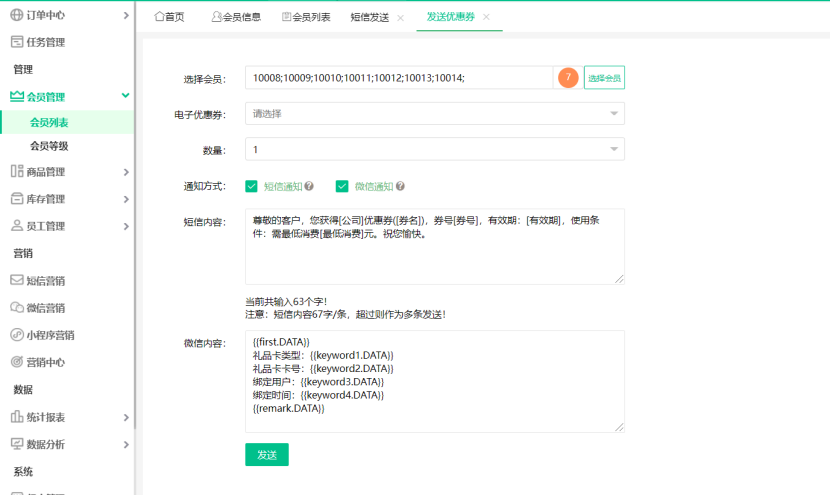Switch to the 首页 tab
Screen dimensions: 831x496
[x=170, y=17]
